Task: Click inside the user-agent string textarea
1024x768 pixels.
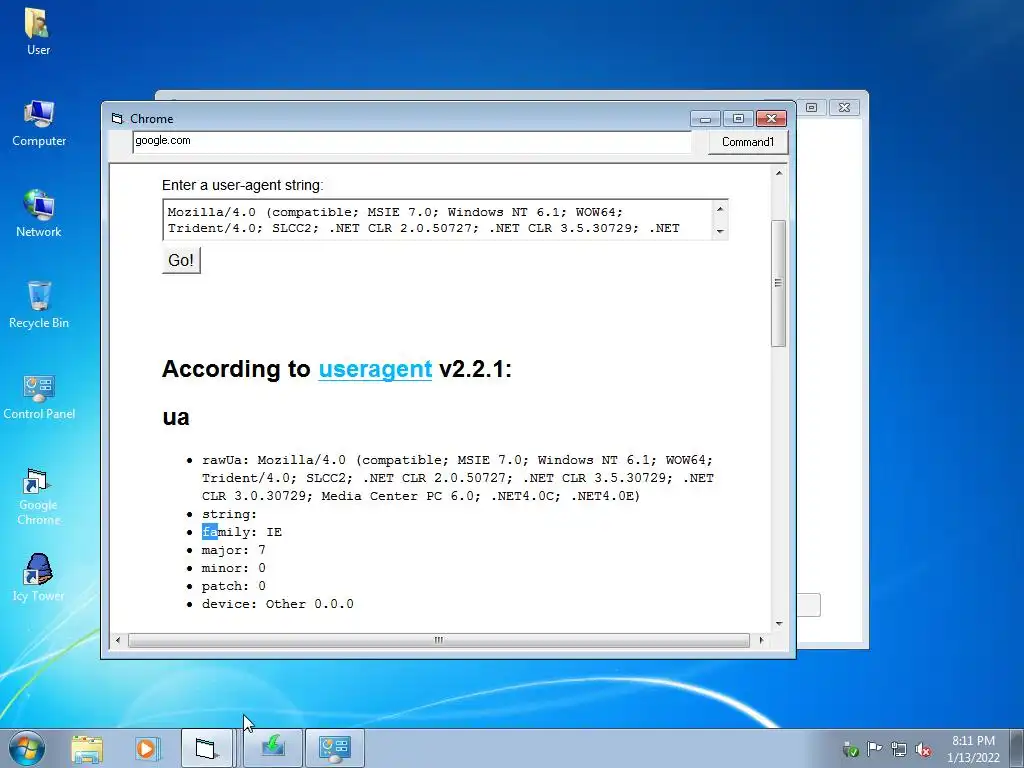Action: [x=437, y=220]
